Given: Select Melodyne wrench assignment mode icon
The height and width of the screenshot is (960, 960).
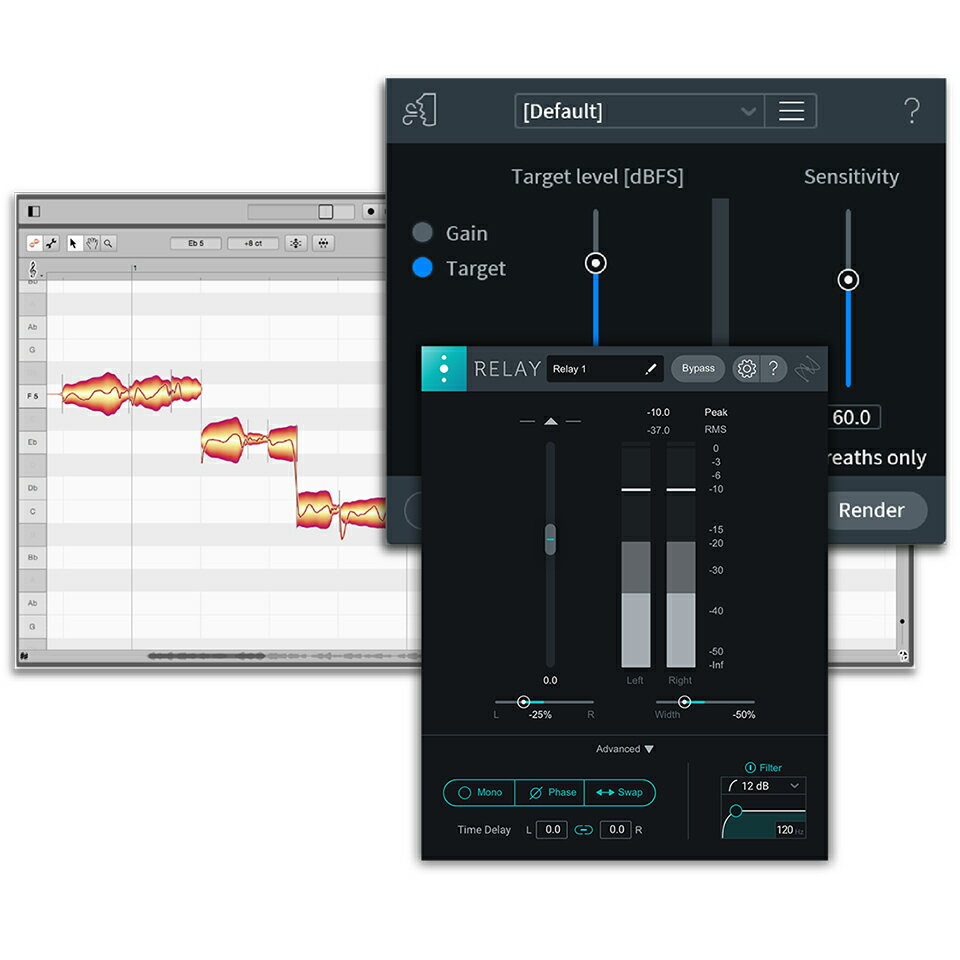Looking at the screenshot, I should [x=51, y=243].
